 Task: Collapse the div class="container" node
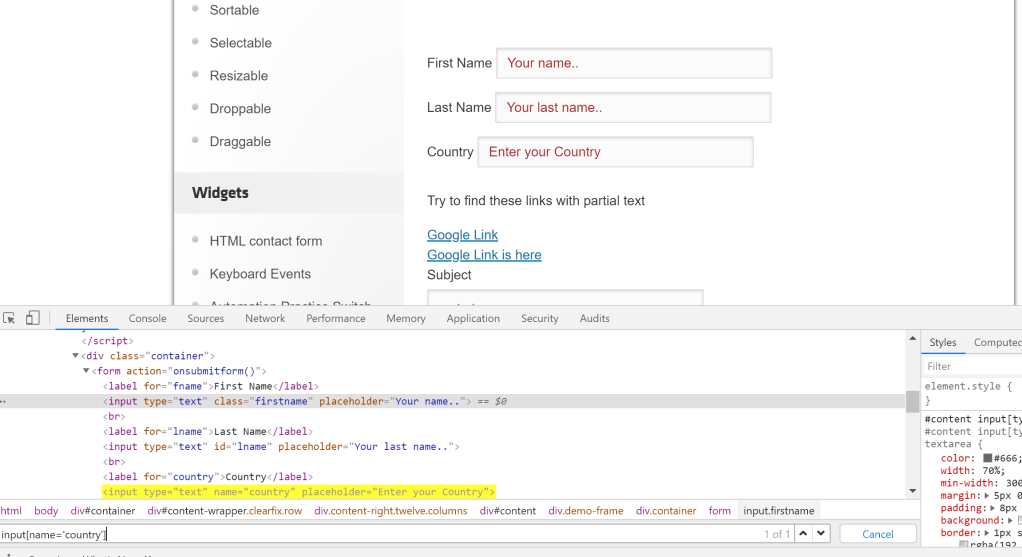(76, 356)
